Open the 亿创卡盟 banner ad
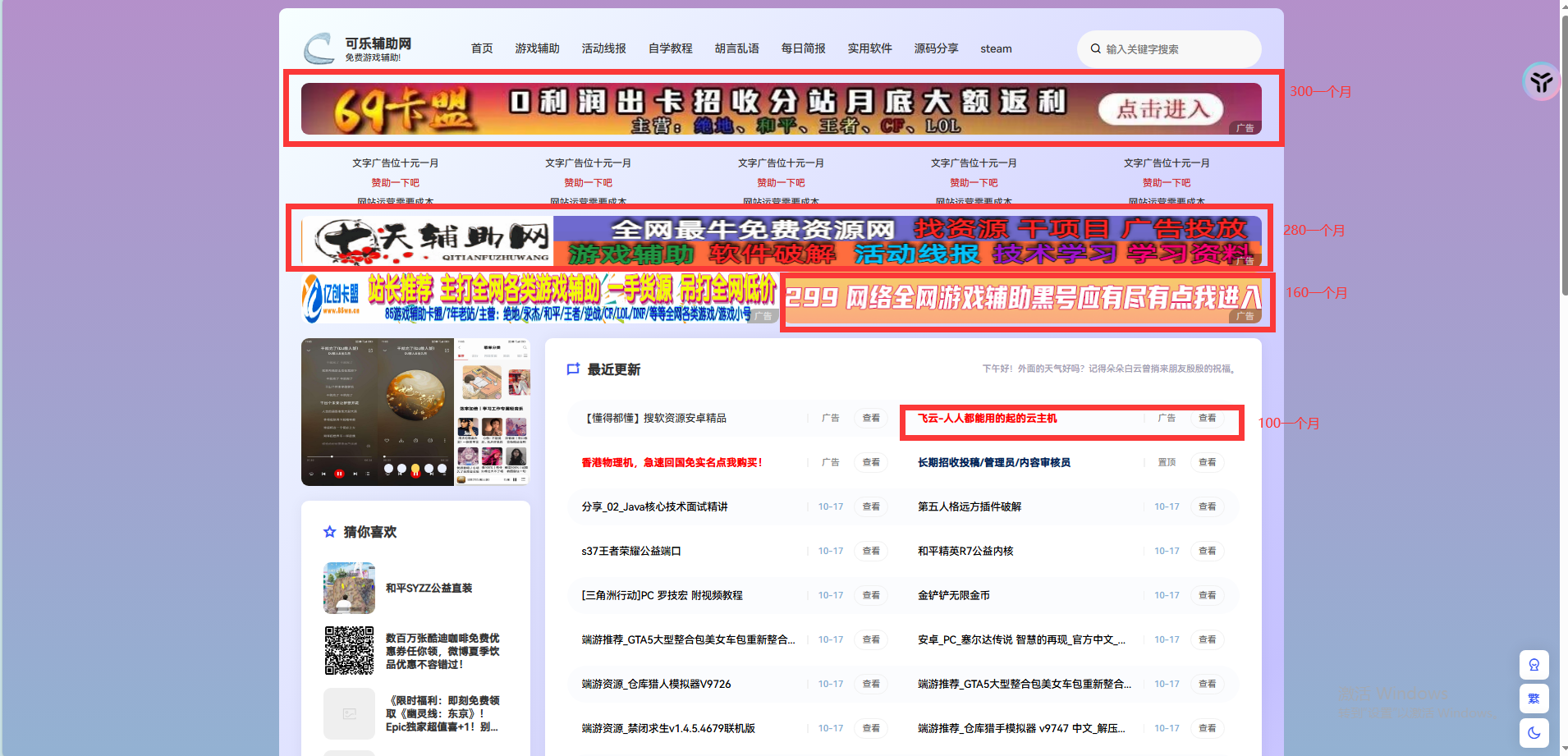 (x=539, y=298)
